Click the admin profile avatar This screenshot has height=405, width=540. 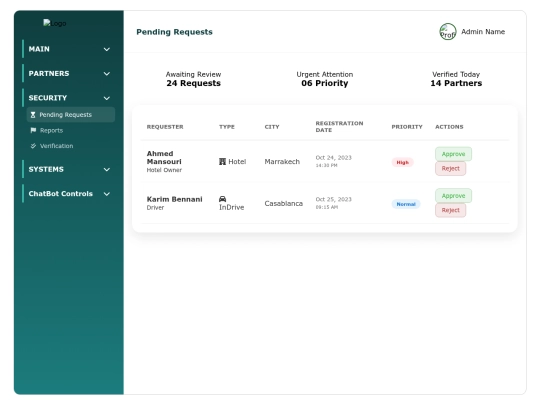click(x=448, y=32)
